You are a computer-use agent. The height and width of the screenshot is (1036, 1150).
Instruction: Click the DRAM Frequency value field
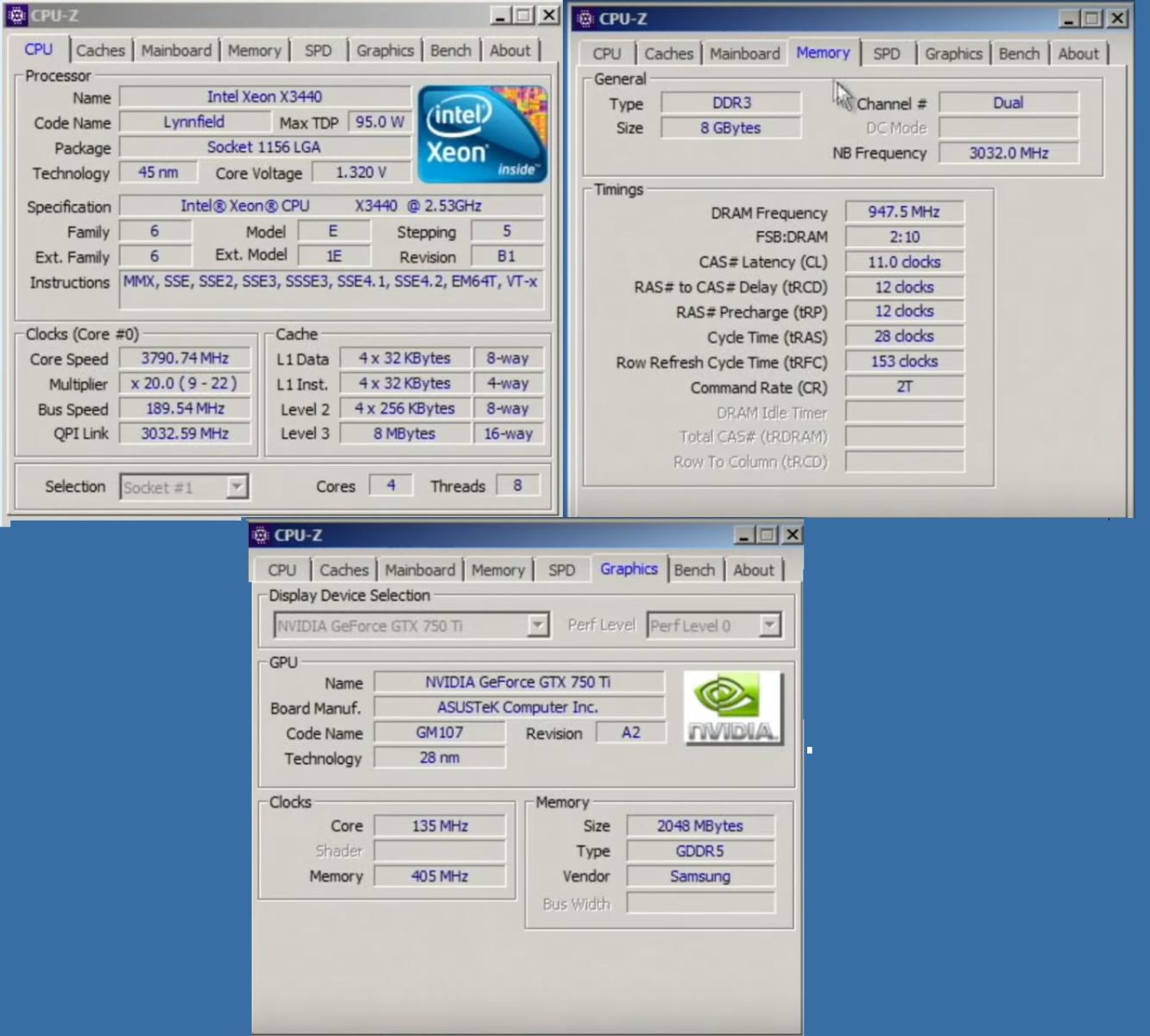tap(904, 212)
